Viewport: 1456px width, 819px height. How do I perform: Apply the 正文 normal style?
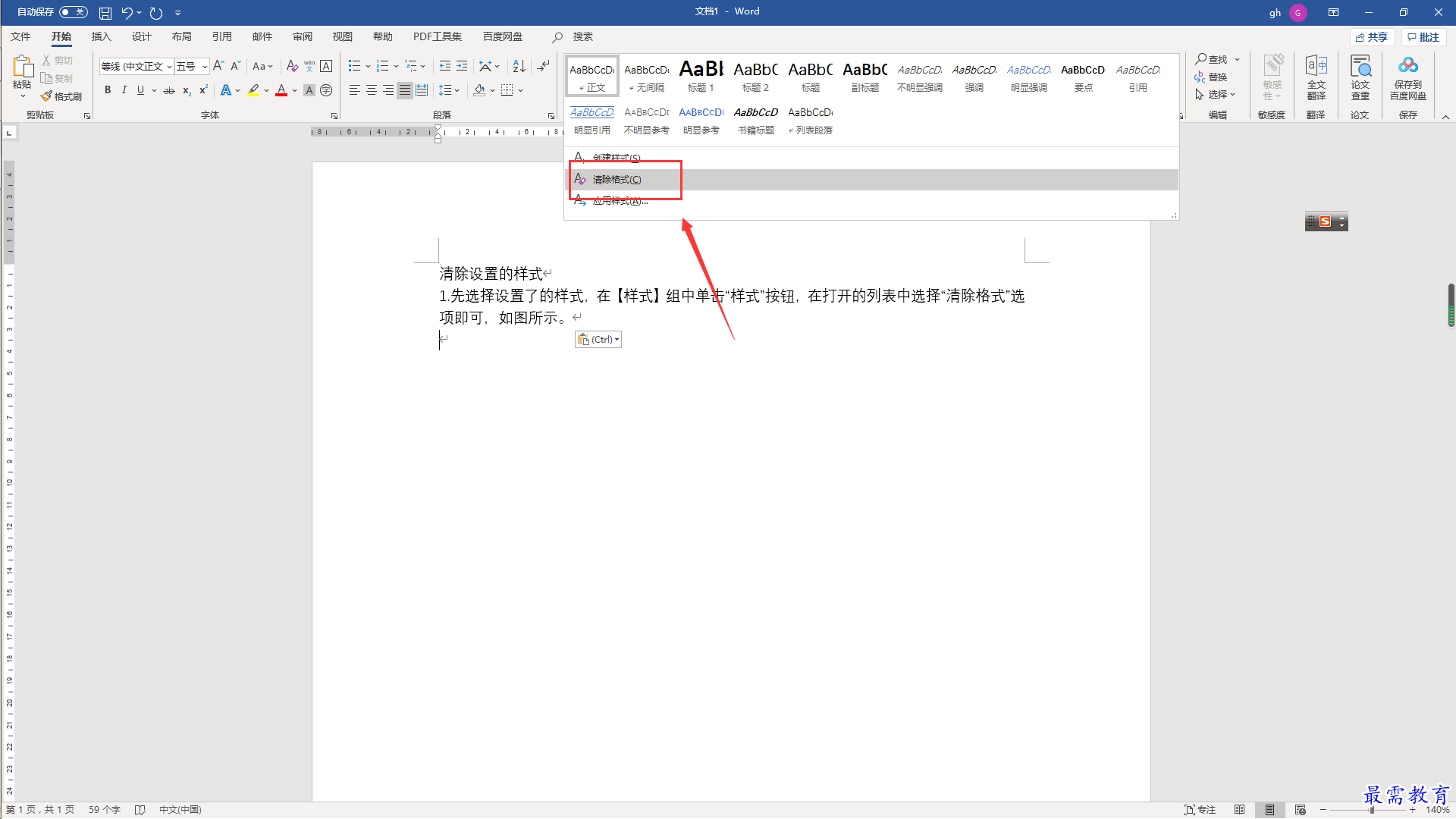coord(592,76)
